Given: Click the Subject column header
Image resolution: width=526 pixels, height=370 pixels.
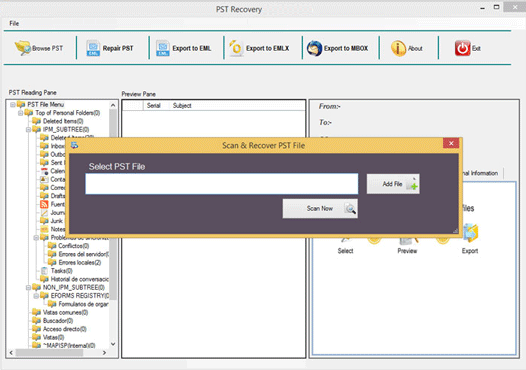Looking at the screenshot, I should (x=182, y=106).
